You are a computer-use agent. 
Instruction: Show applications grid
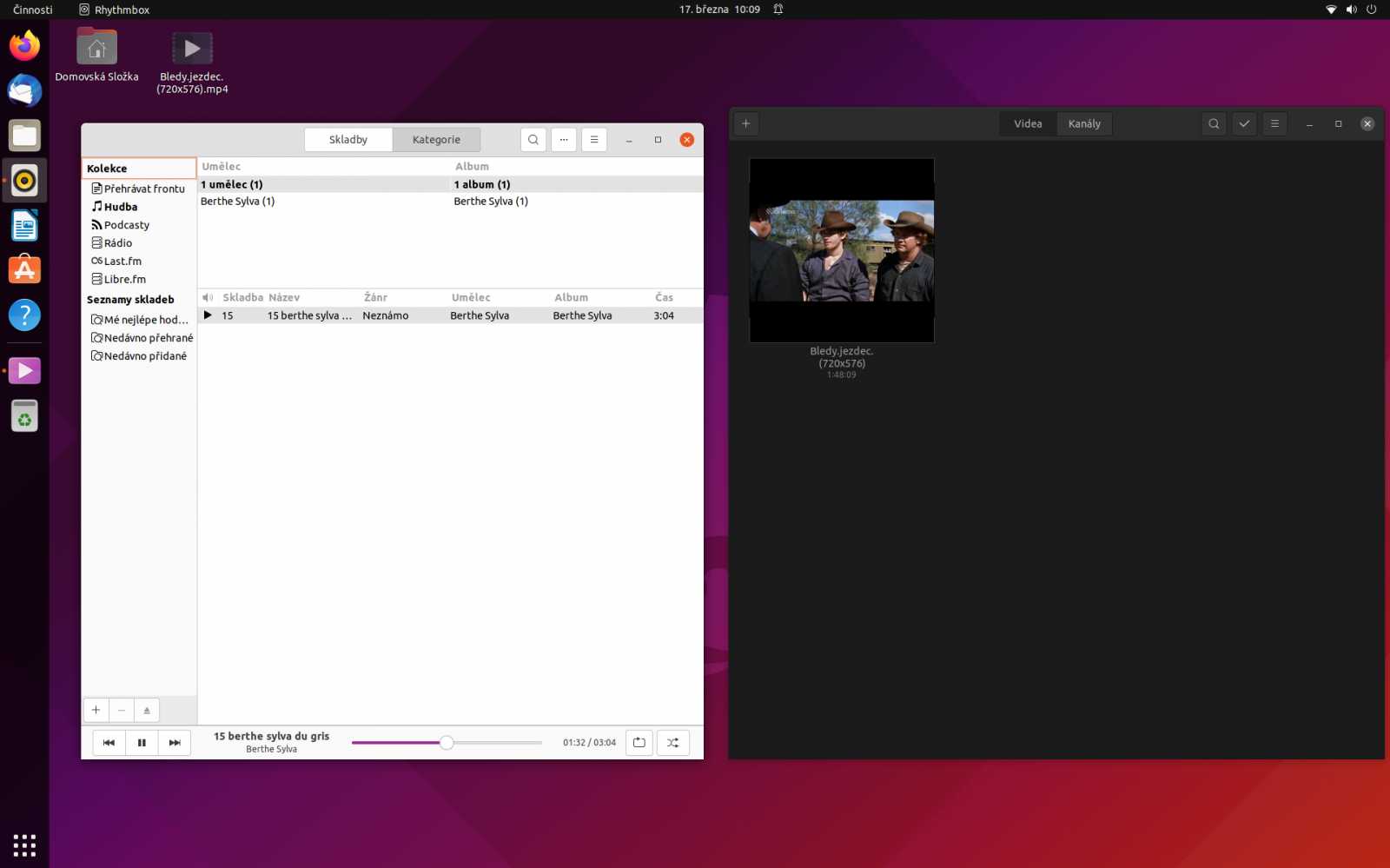[24, 845]
